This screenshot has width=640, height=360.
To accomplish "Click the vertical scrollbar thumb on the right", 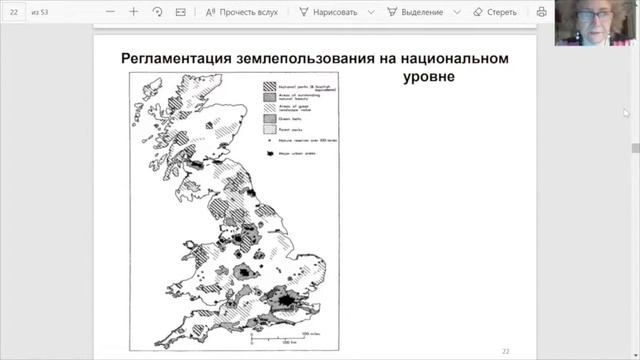I will pyautogui.click(x=636, y=148).
